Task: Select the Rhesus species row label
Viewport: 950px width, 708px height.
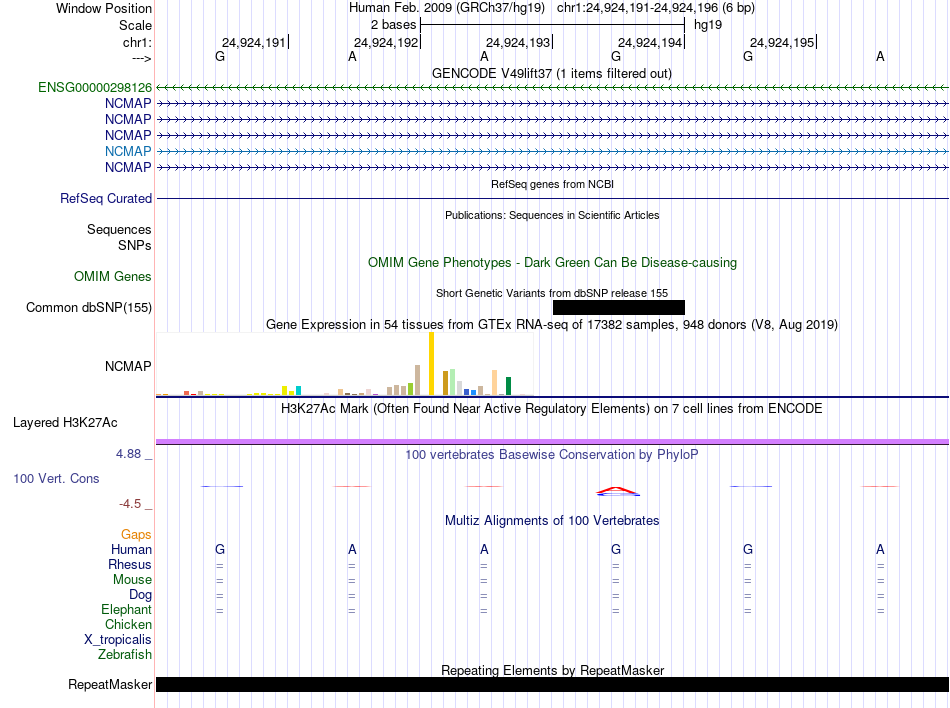Action: (130, 564)
